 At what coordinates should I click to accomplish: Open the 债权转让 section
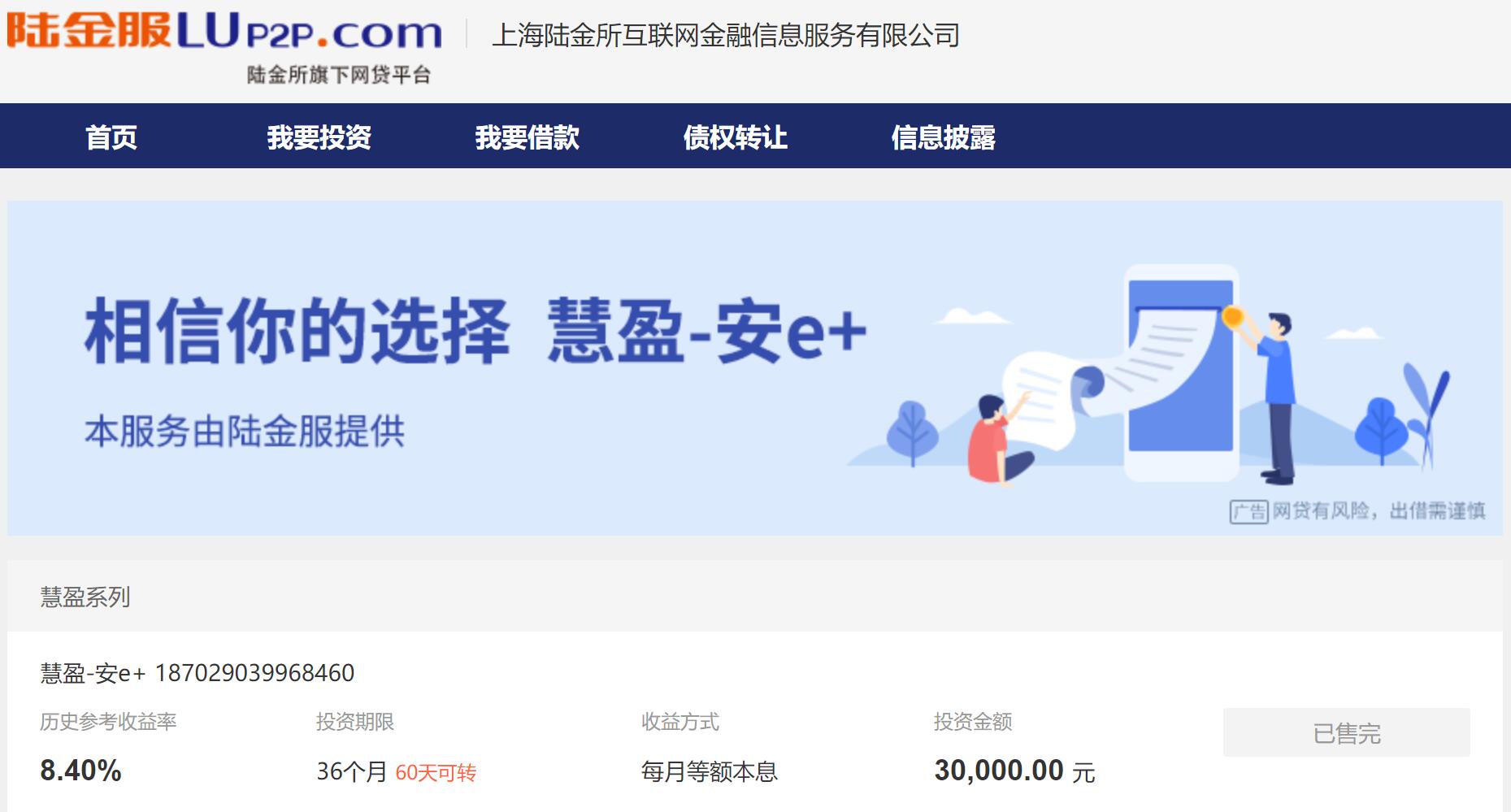click(x=736, y=137)
